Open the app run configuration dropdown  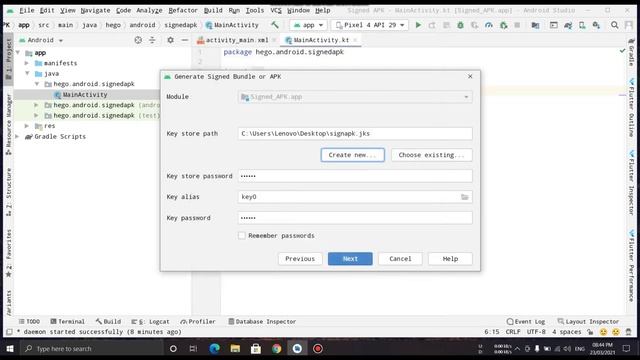(308, 25)
